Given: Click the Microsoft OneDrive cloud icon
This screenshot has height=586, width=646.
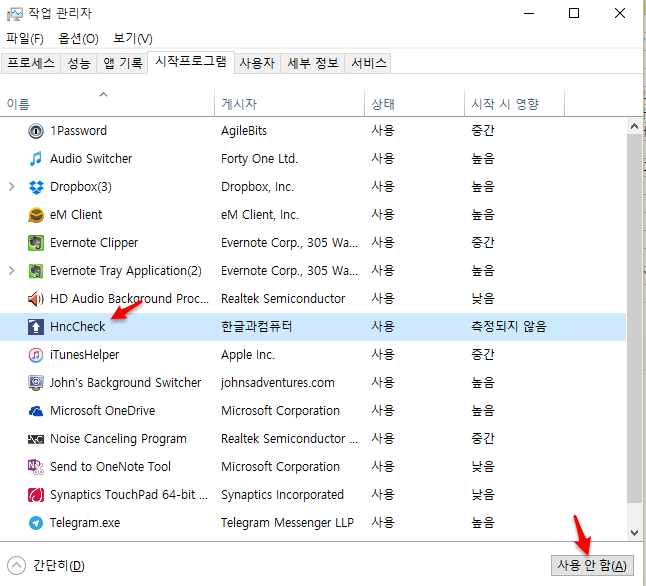Looking at the screenshot, I should coord(36,411).
